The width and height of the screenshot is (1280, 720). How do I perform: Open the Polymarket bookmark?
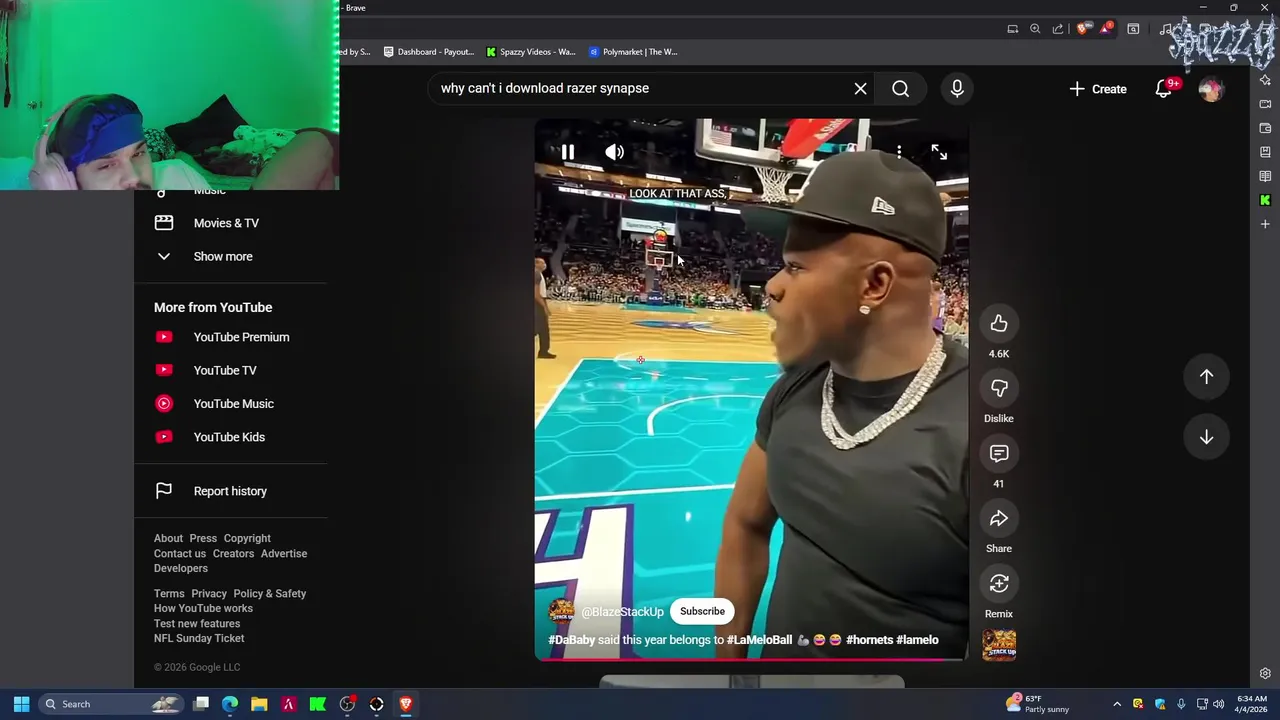click(633, 52)
